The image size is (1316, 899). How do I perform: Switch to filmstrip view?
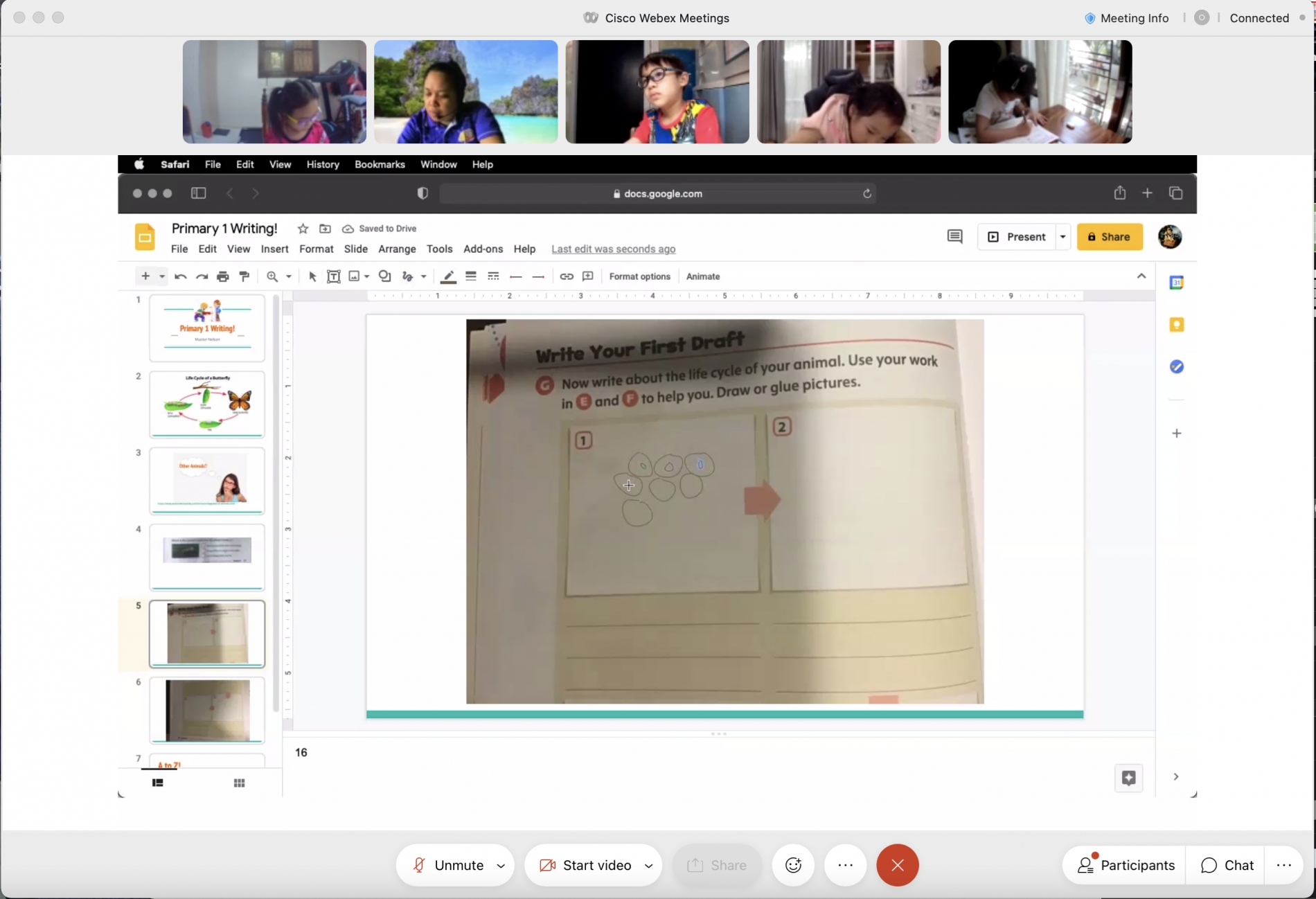point(158,783)
